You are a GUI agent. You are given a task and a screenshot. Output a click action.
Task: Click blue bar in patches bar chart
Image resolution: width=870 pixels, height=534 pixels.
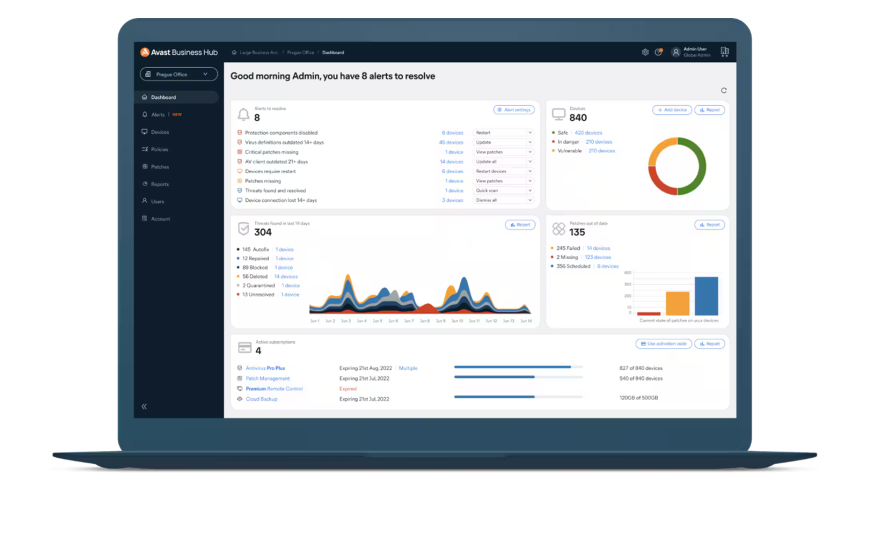(706, 296)
